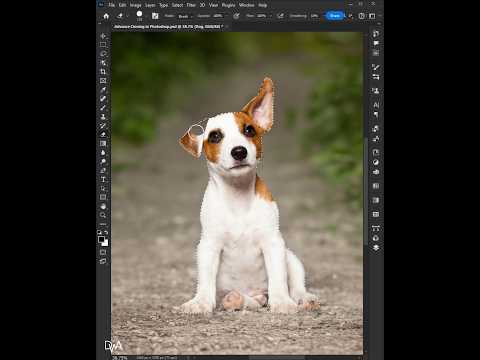Open the Plugins menu
This screenshot has height=360, width=480.
click(x=228, y=5)
